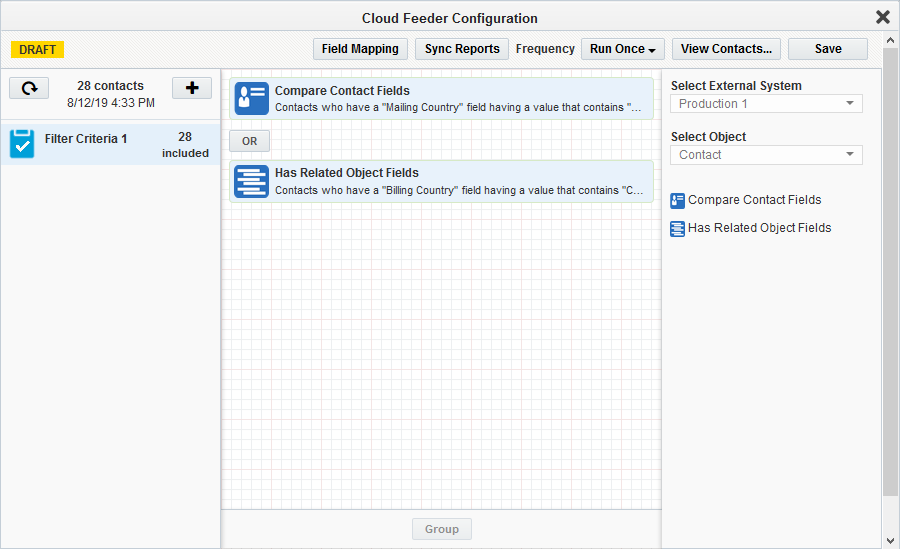
Task: Click the Filter Criteria 1 clipboard icon
Action: (22, 144)
